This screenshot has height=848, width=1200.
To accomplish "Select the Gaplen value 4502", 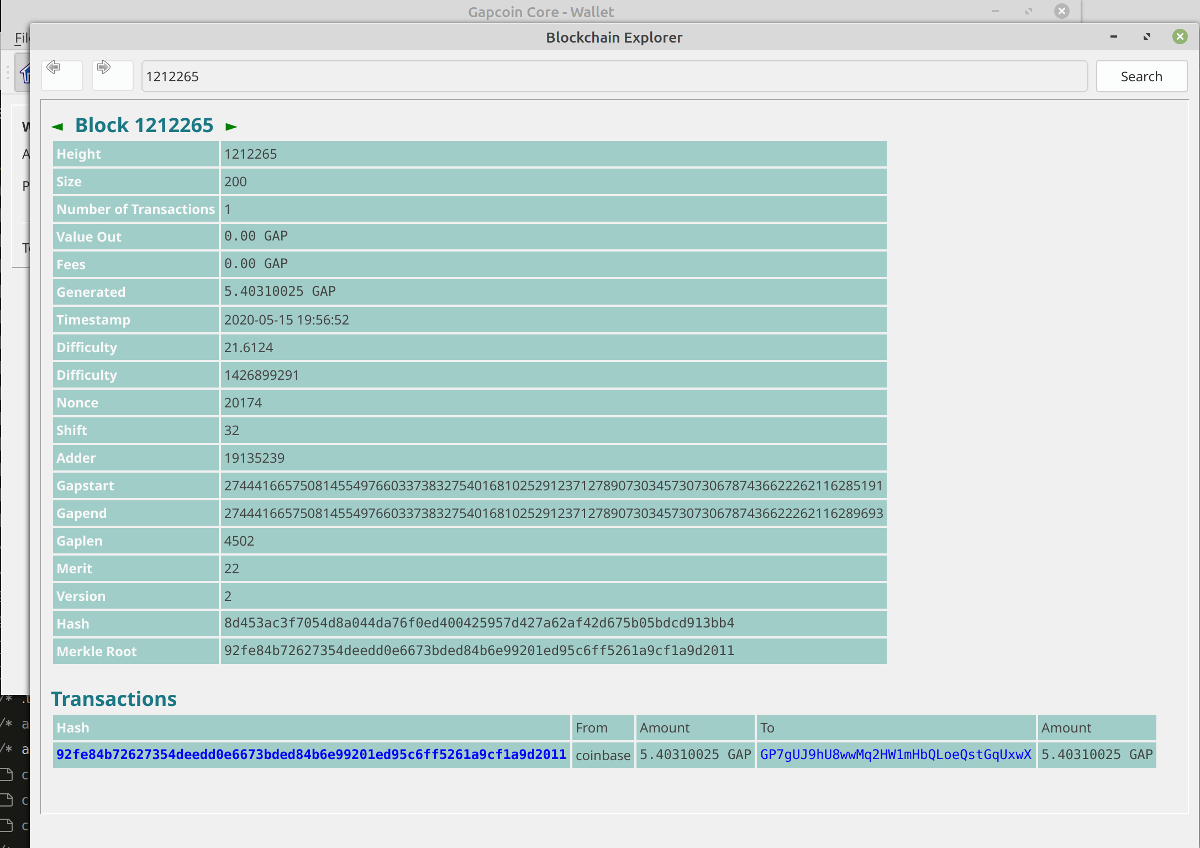I will click(x=240, y=541).
